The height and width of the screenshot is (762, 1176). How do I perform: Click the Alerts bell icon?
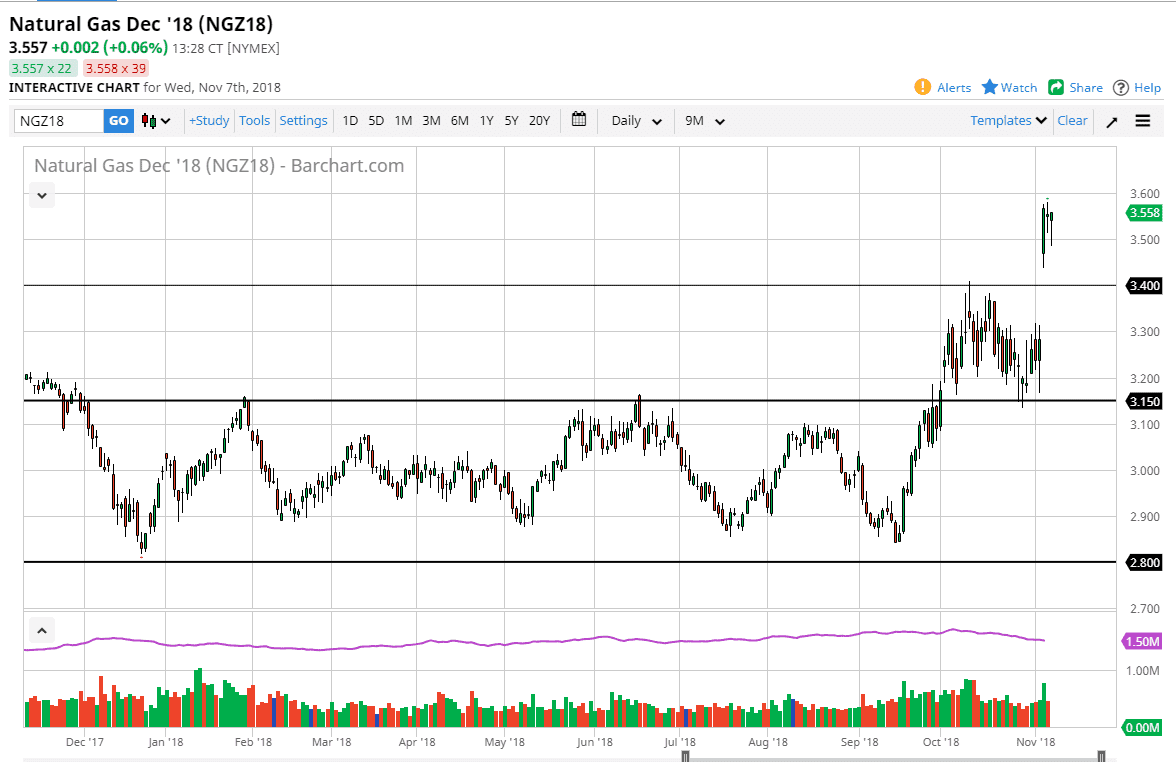922,87
